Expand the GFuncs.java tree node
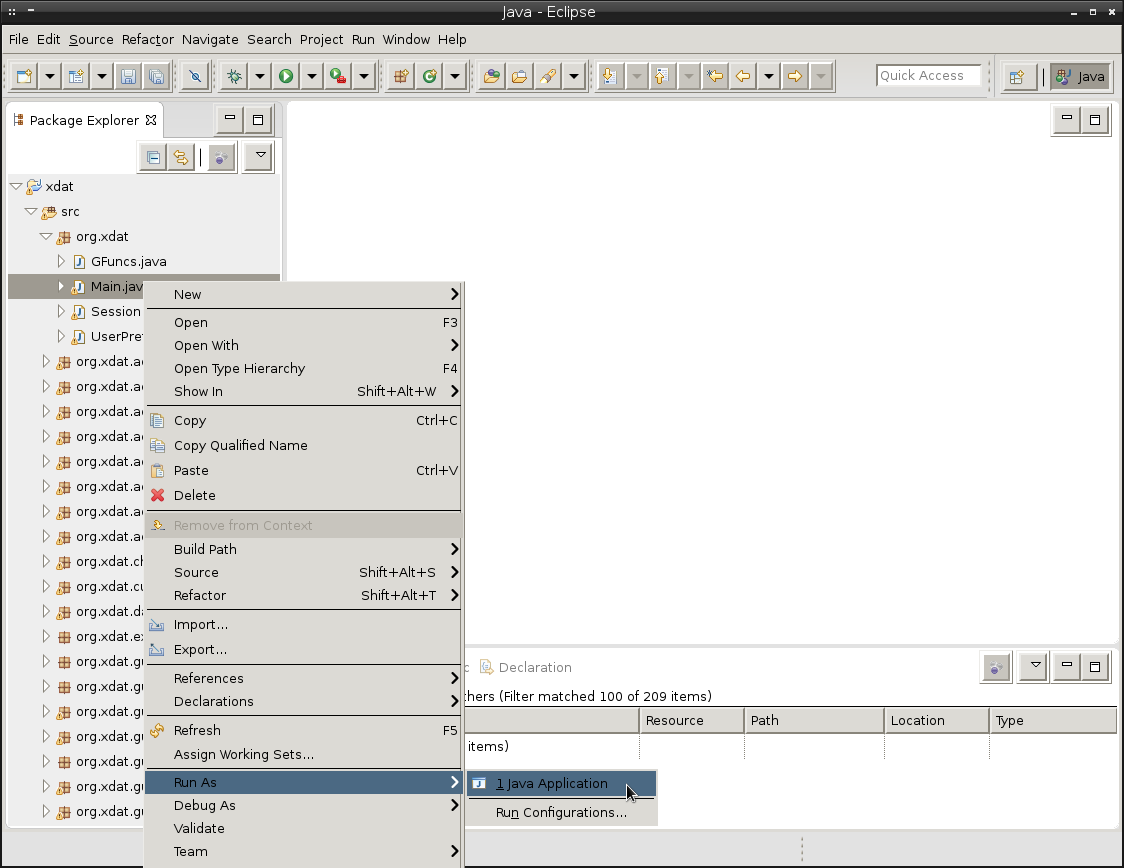This screenshot has height=868, width=1124. click(x=62, y=262)
